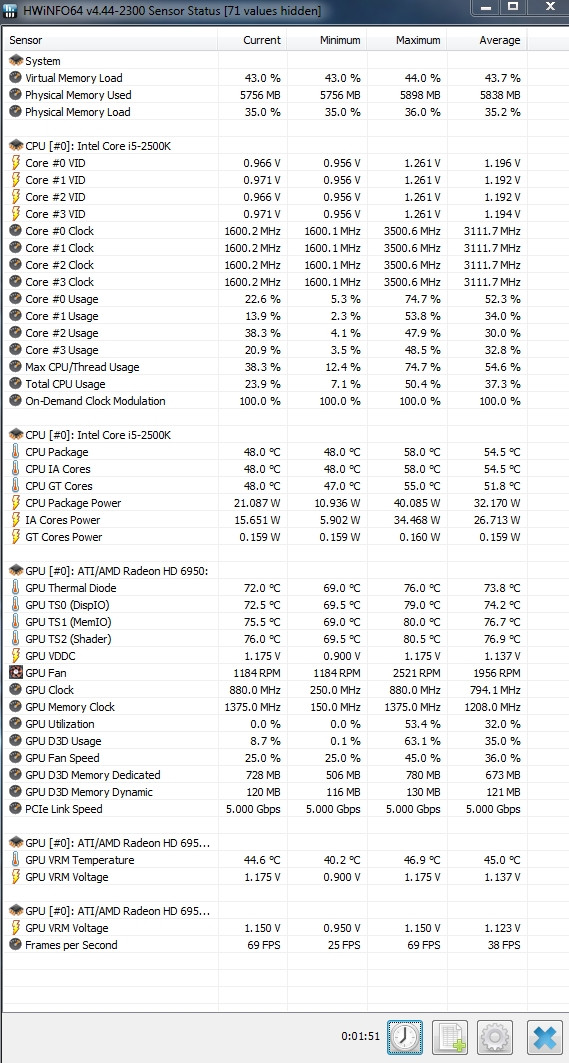Open the logging file with plus icon
The image size is (569, 1063).
pos(450,1037)
